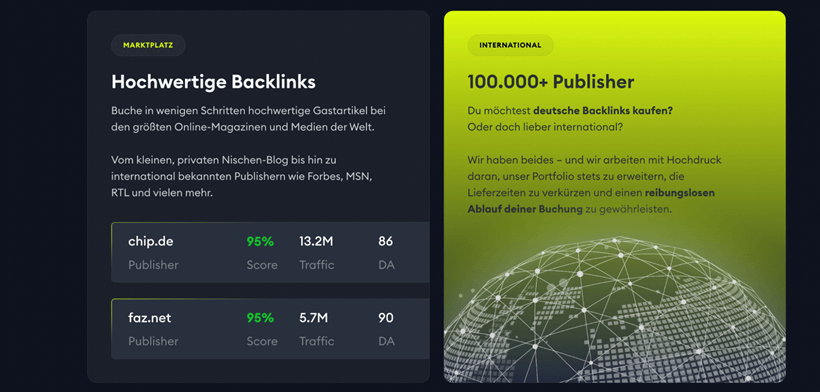This screenshot has width=820, height=392.
Task: Click the MARKTPLATZ badge
Action: [x=148, y=45]
